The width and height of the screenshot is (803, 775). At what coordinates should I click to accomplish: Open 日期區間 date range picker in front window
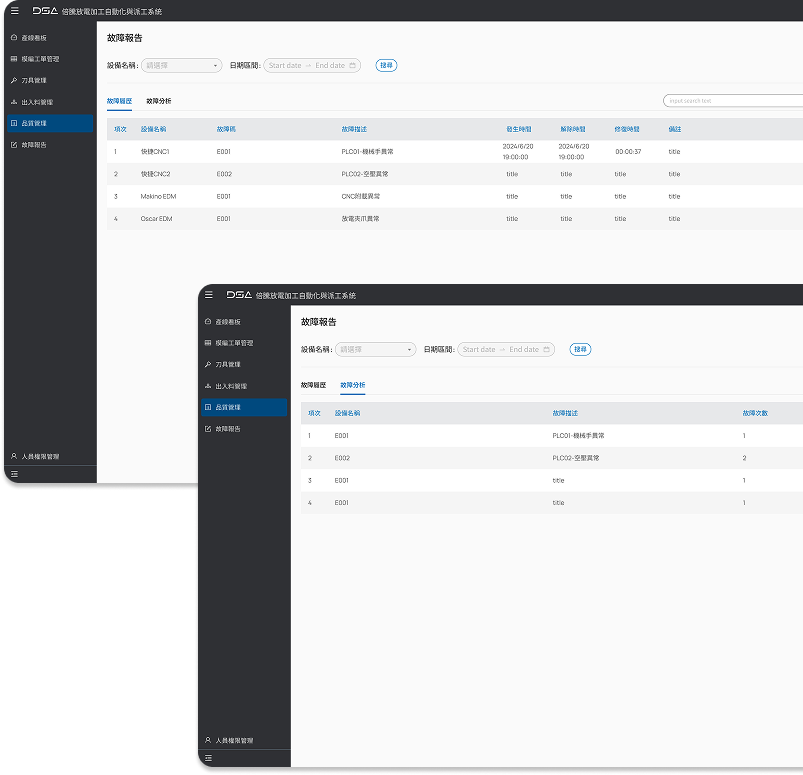505,349
